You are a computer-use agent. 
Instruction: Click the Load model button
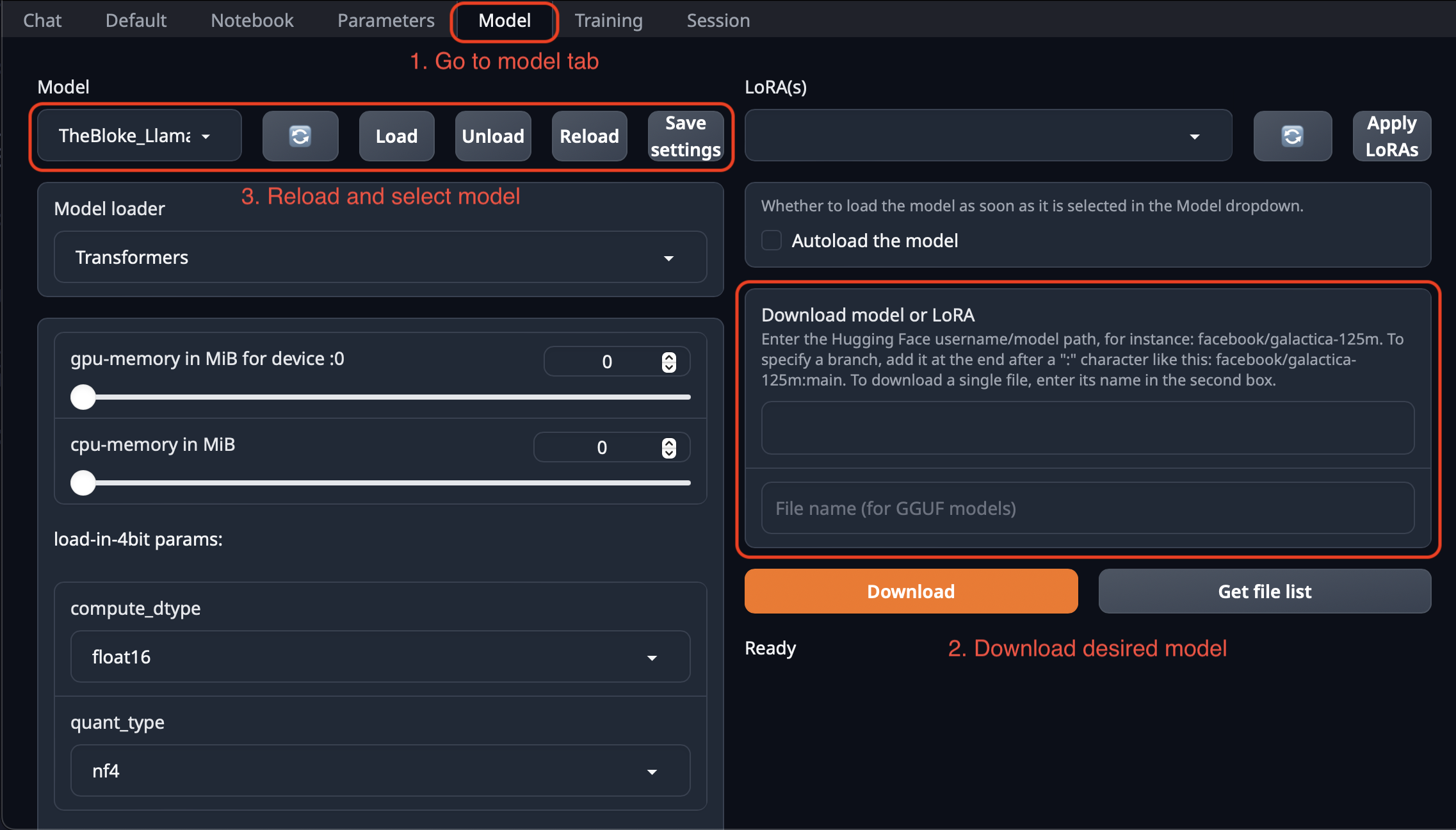tap(396, 136)
